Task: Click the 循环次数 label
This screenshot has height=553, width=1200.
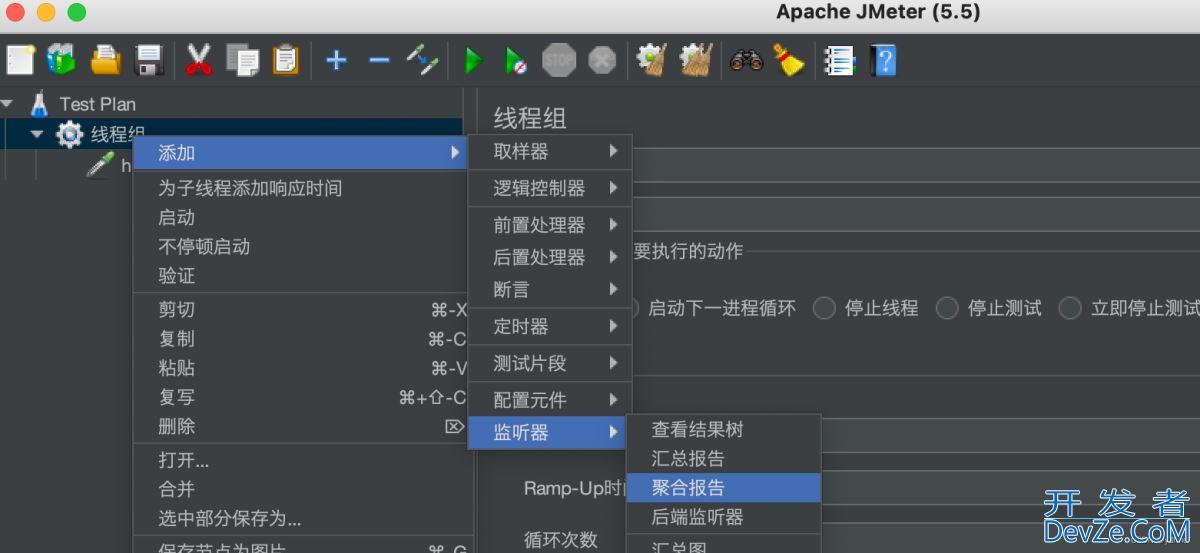Action: 561,539
